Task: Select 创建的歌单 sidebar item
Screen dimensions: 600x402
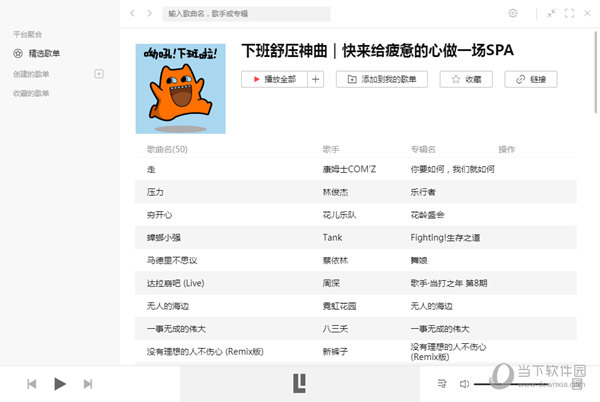Action: (x=31, y=74)
